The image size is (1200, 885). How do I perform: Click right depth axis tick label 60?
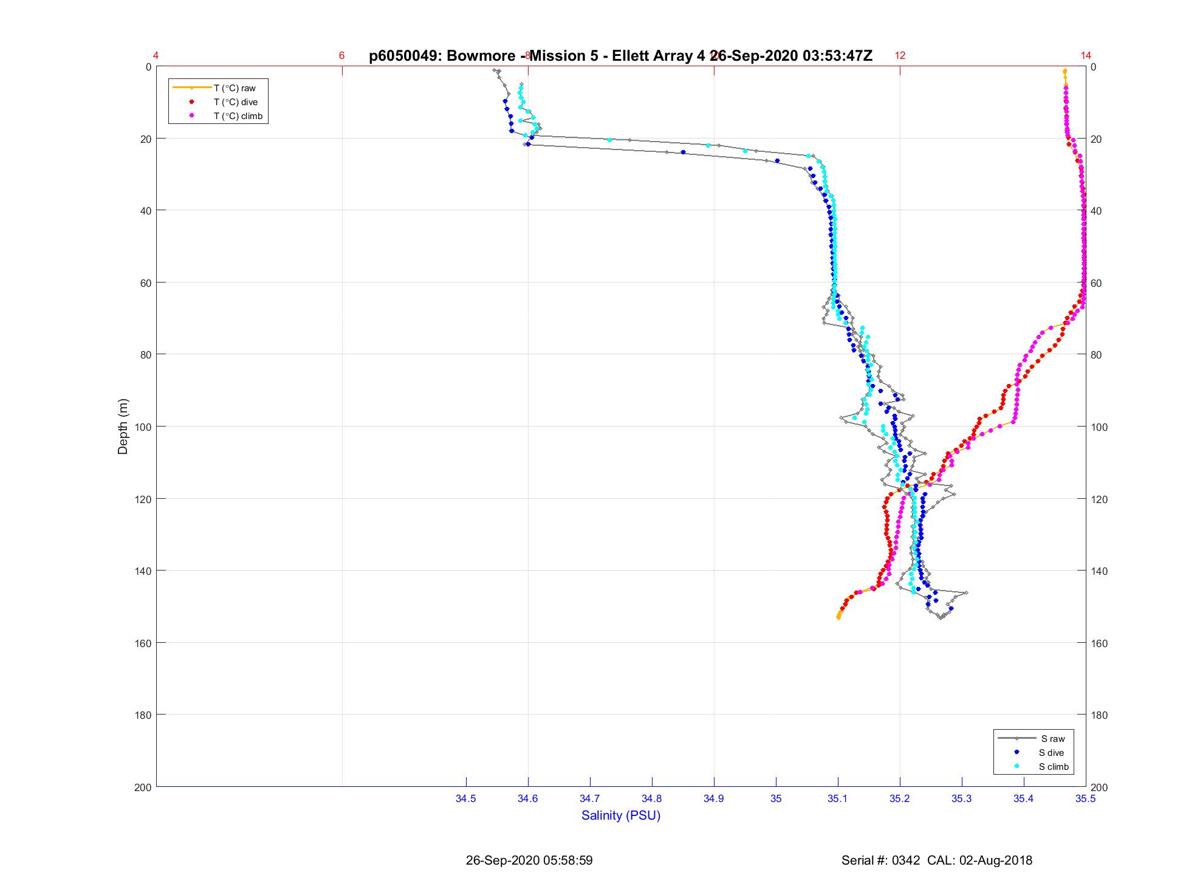(1097, 283)
